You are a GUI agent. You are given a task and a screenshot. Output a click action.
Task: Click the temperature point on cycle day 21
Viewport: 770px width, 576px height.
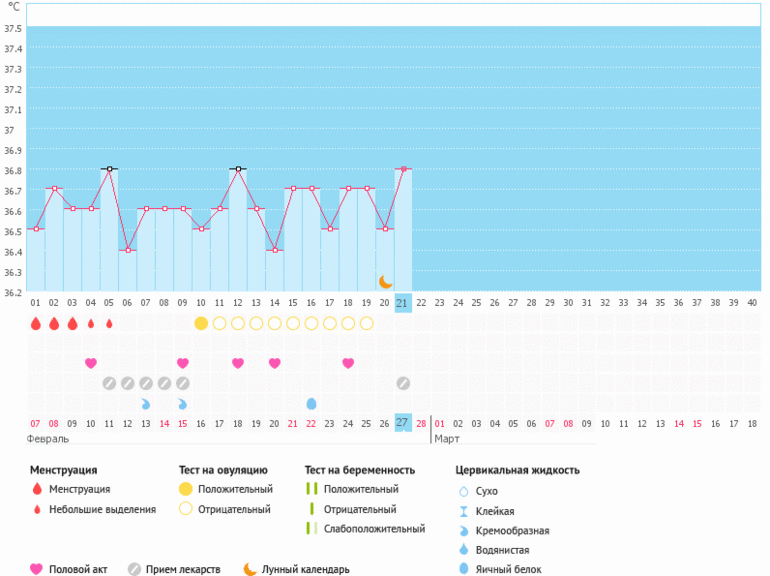tap(403, 169)
